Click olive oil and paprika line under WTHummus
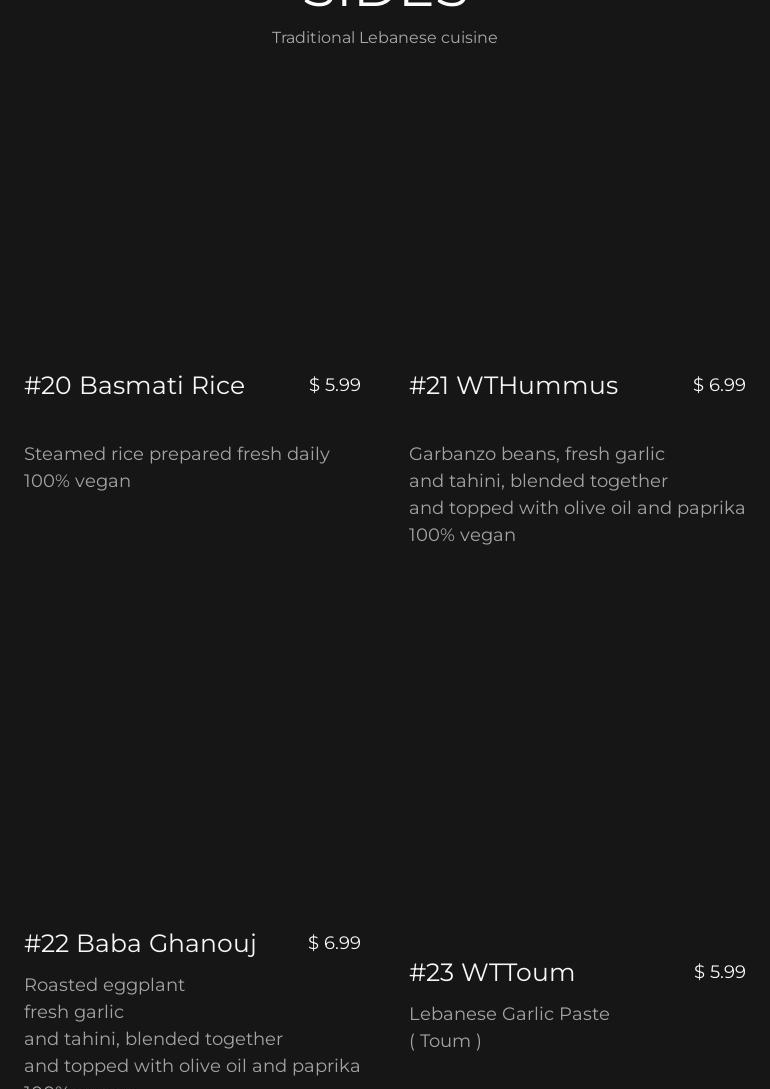 [577, 508]
